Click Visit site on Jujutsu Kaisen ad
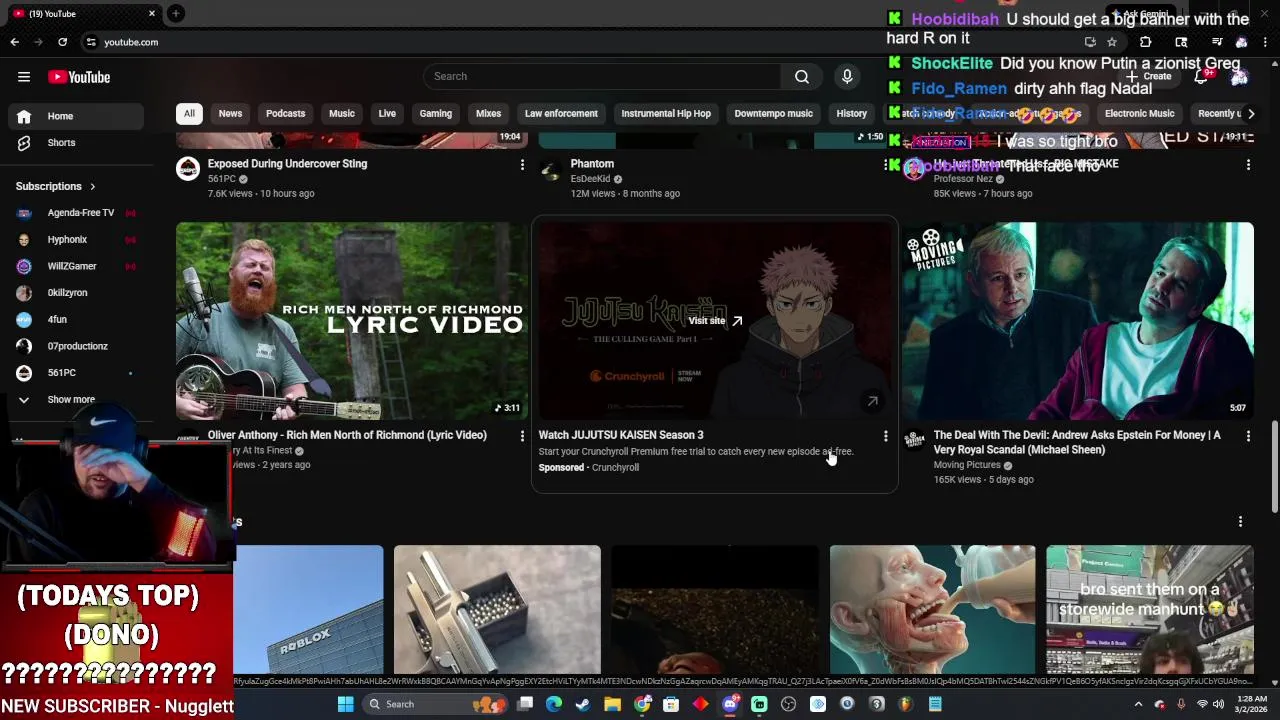Screen dimensions: 1280x720 point(715,321)
